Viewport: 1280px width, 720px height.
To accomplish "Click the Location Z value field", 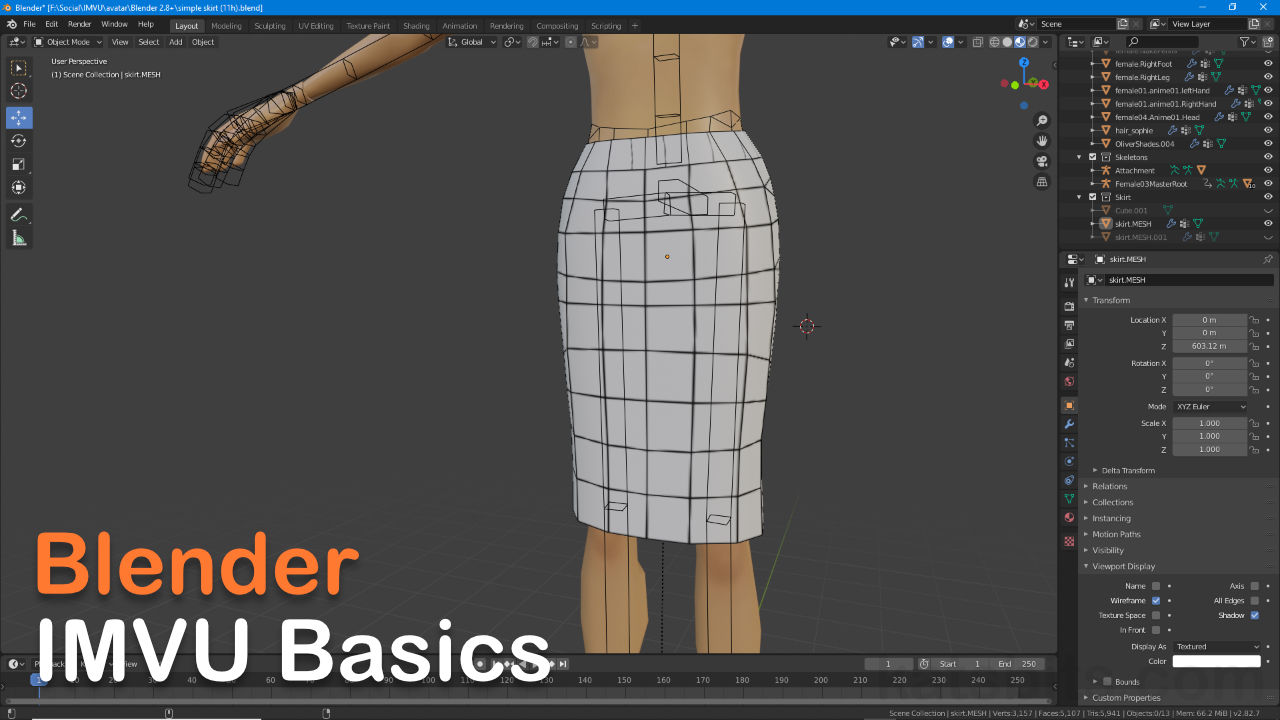I will click(x=1210, y=346).
